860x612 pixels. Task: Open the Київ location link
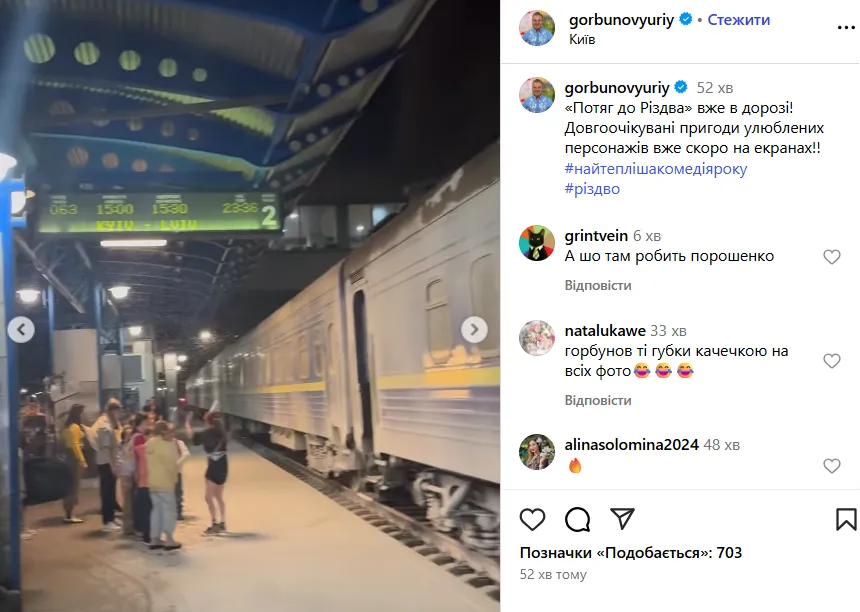pyautogui.click(x=582, y=39)
